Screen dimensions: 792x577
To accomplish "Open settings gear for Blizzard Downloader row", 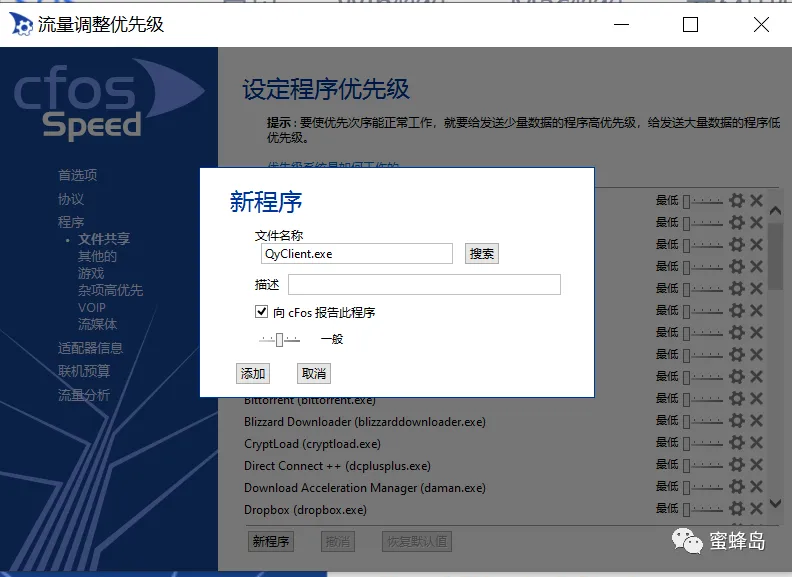I will (737, 420).
